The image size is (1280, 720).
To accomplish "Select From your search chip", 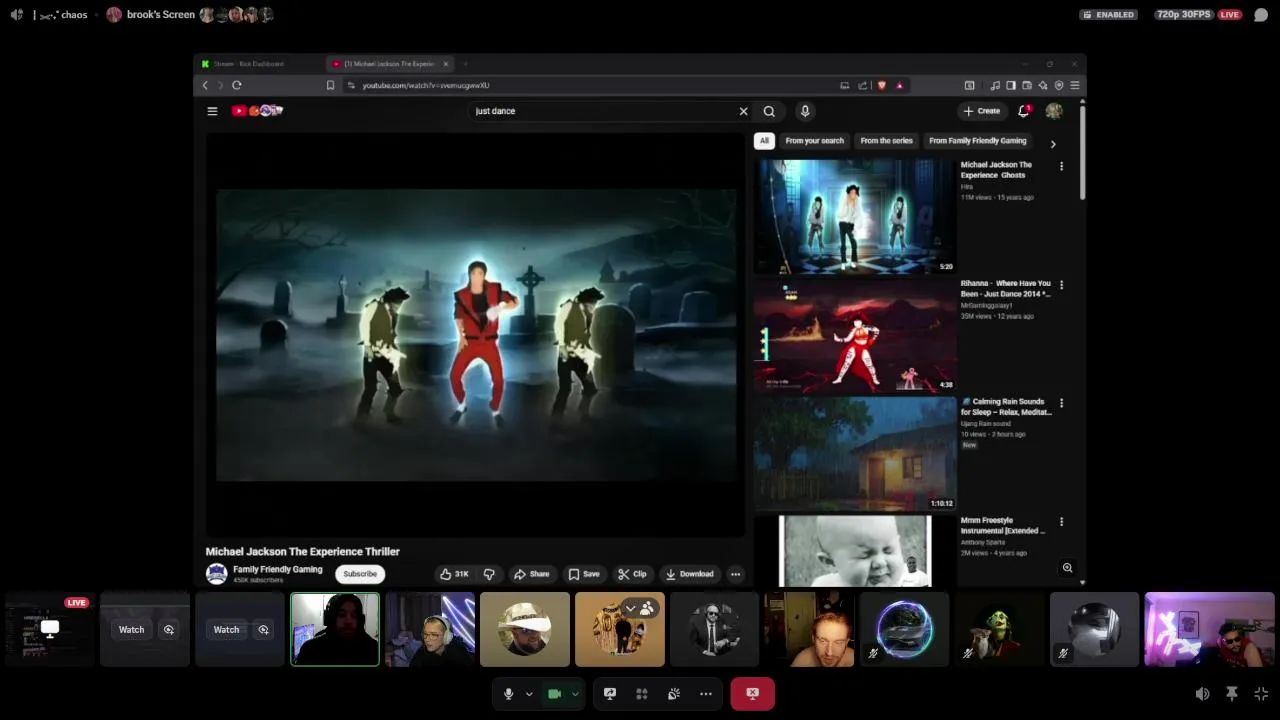I will click(814, 141).
